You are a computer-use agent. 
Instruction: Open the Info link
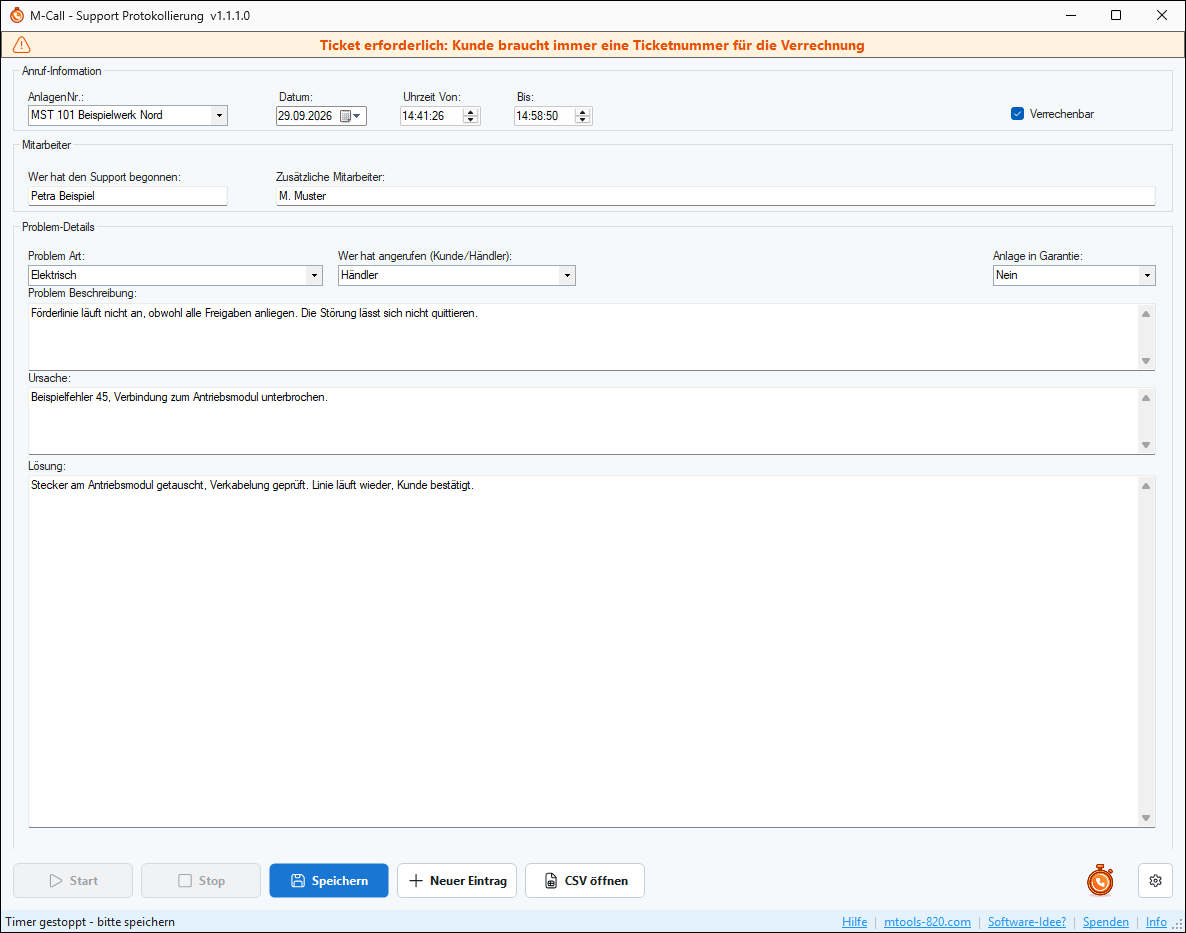(1157, 922)
